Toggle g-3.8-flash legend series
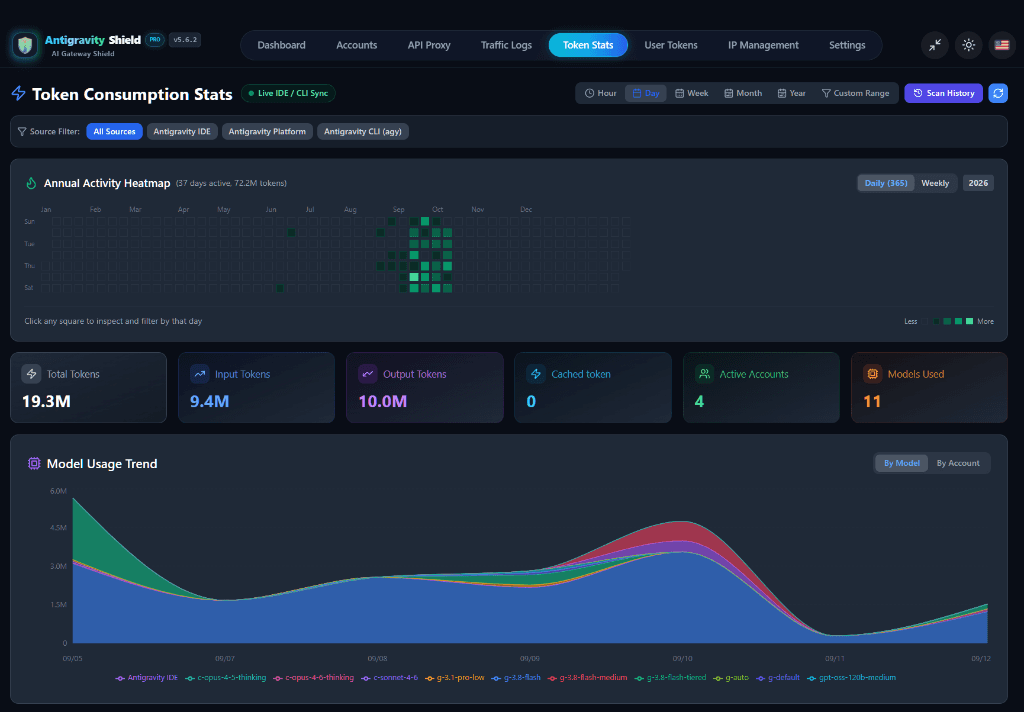1024x712 pixels. tap(516, 678)
